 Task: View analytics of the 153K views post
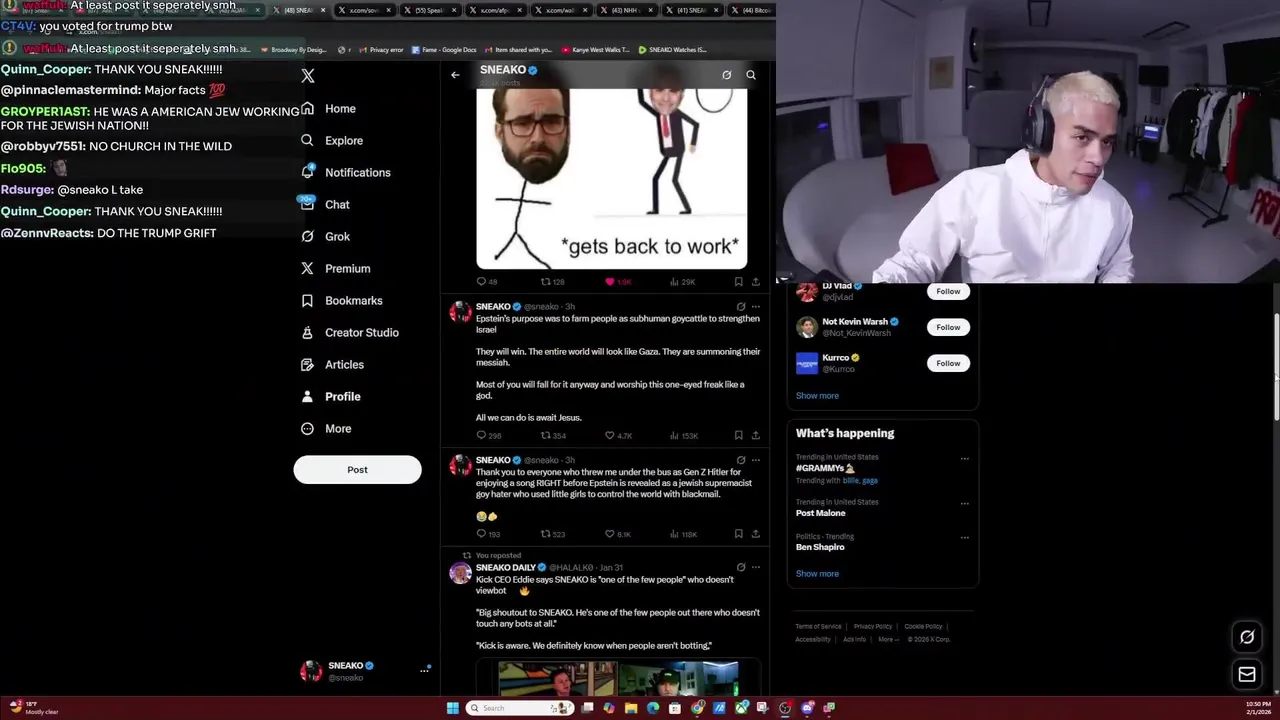(x=684, y=436)
